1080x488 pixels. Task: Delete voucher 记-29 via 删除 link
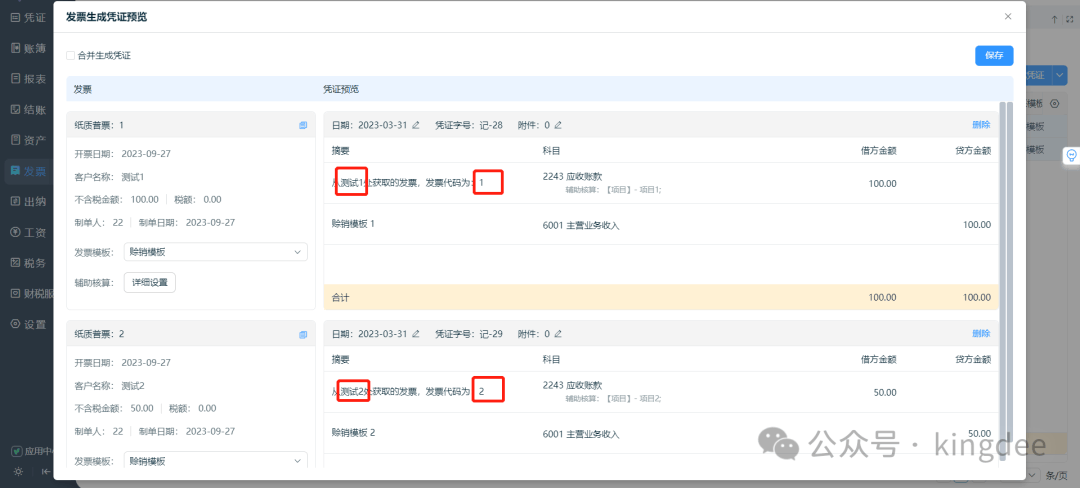coord(981,334)
